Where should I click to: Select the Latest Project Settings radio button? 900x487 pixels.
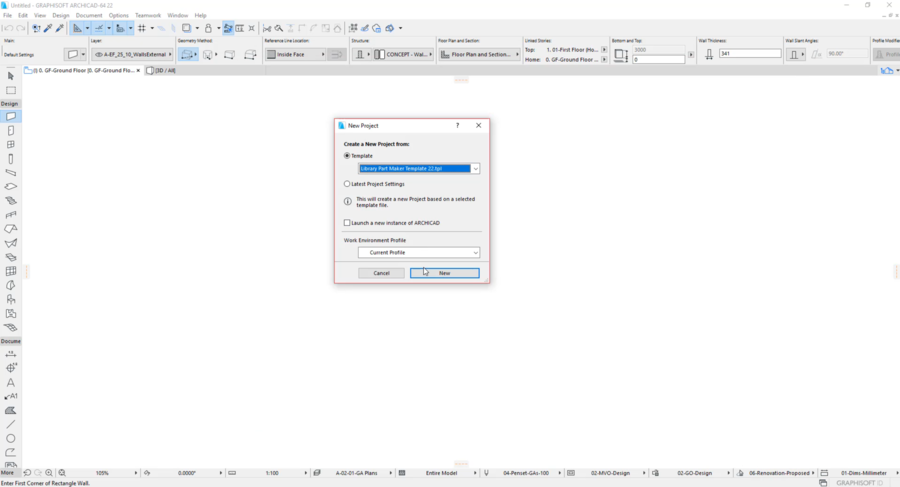click(347, 184)
